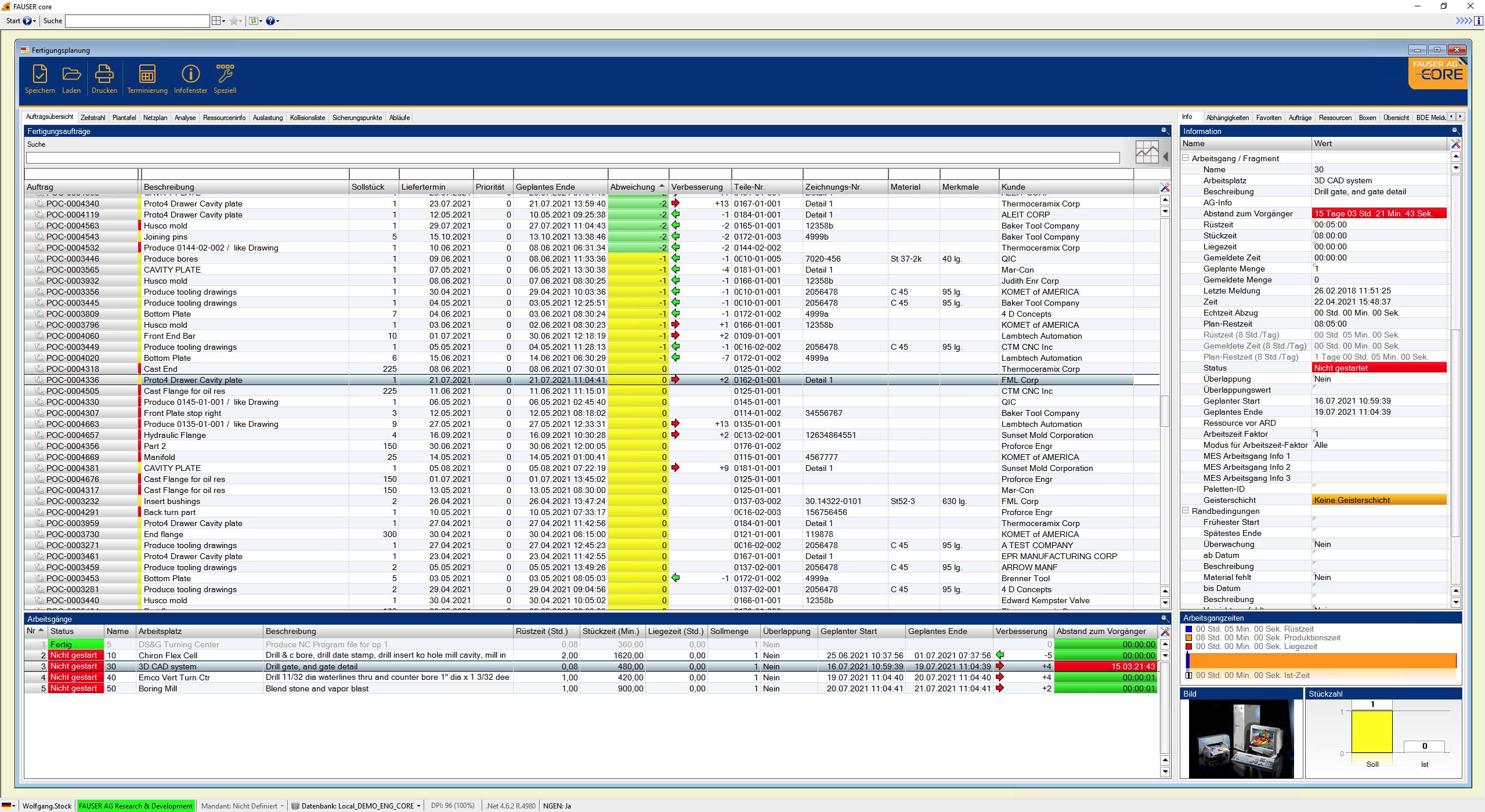Image resolution: width=1485 pixels, height=812 pixels.
Task: Click the Laden folder icon
Action: coord(71,75)
